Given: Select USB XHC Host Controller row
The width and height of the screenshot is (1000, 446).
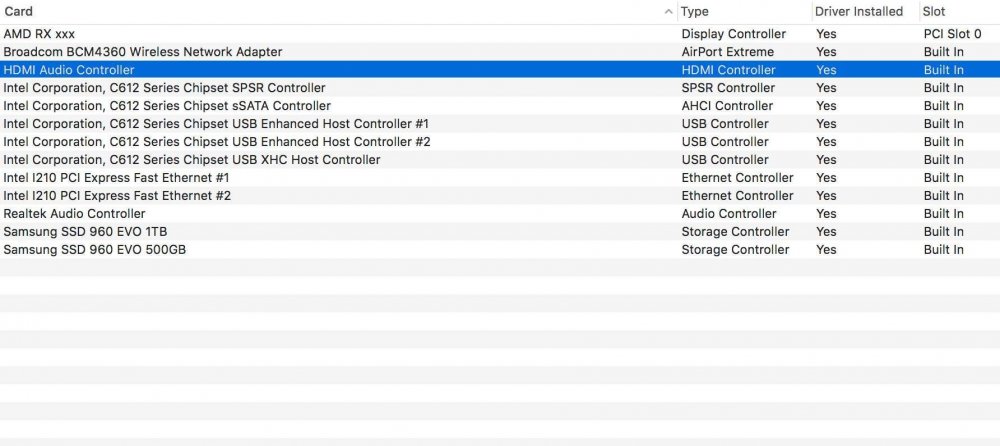Looking at the screenshot, I should [500, 160].
